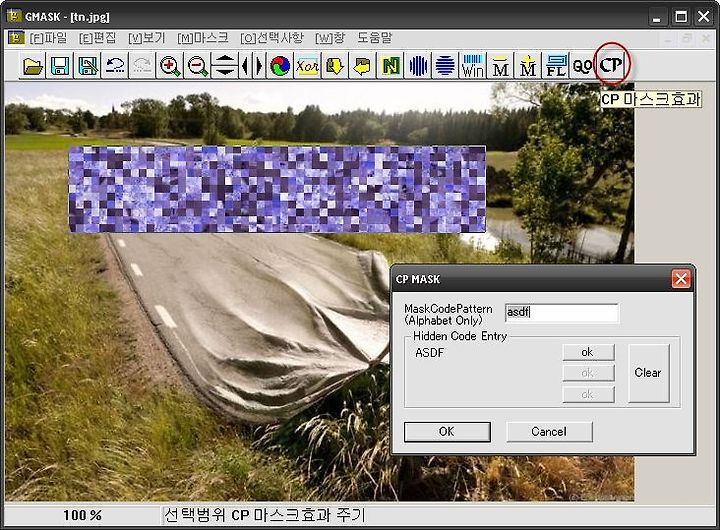720x530 pixels.
Task: Maximize the GMASK window
Action: coord(681,17)
